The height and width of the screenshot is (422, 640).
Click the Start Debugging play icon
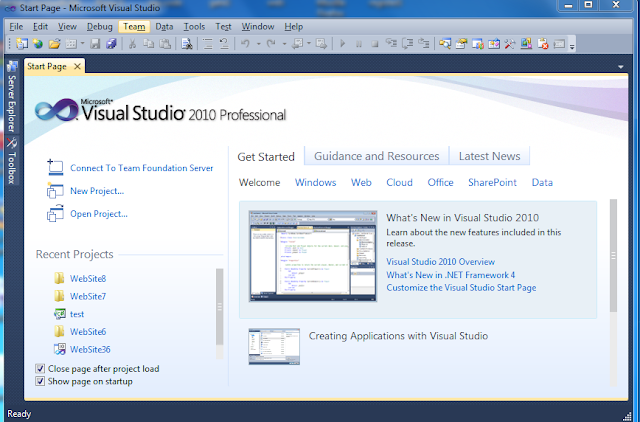(342, 44)
